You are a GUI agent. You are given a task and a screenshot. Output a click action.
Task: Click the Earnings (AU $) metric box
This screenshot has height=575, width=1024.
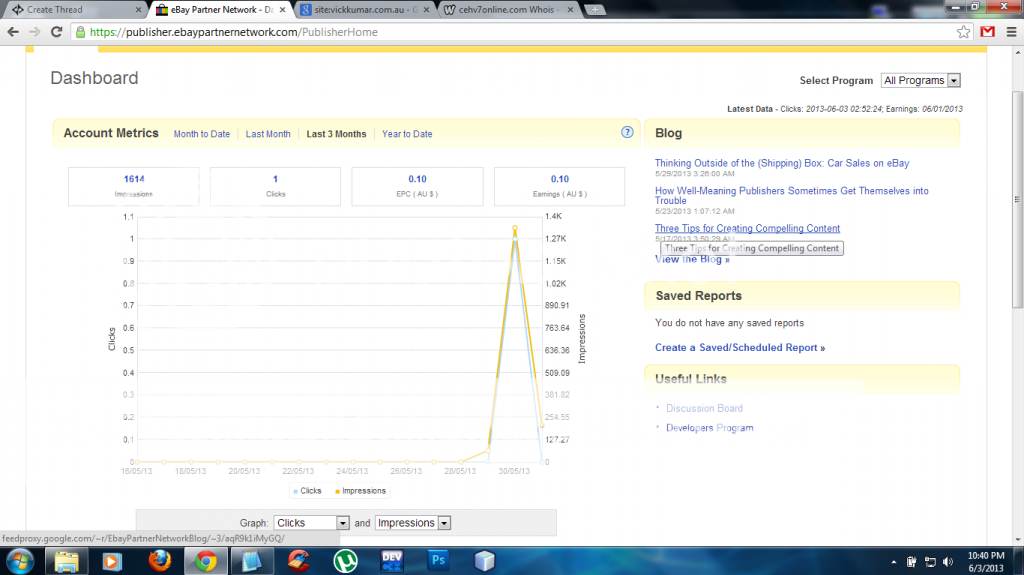tap(559, 186)
